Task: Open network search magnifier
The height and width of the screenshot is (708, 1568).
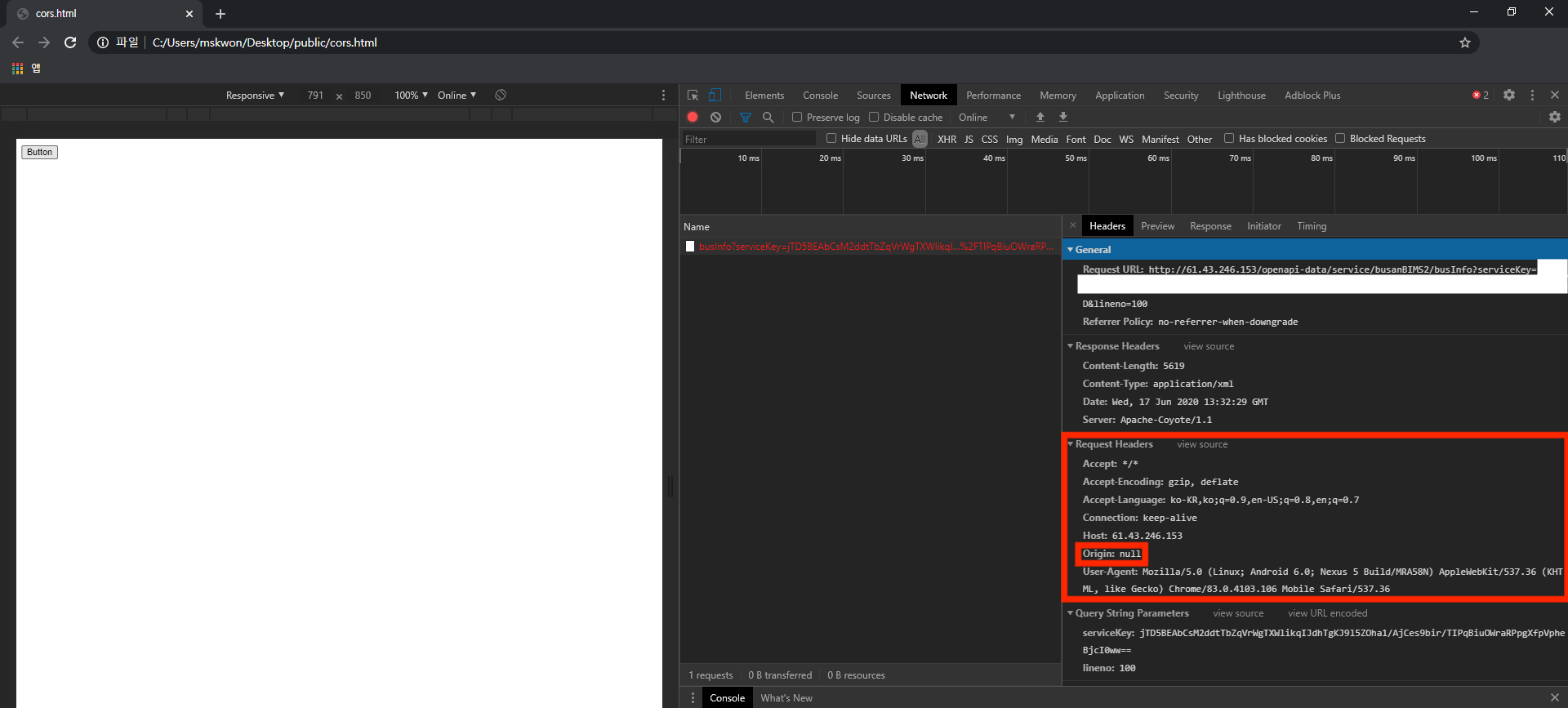Action: point(768,117)
